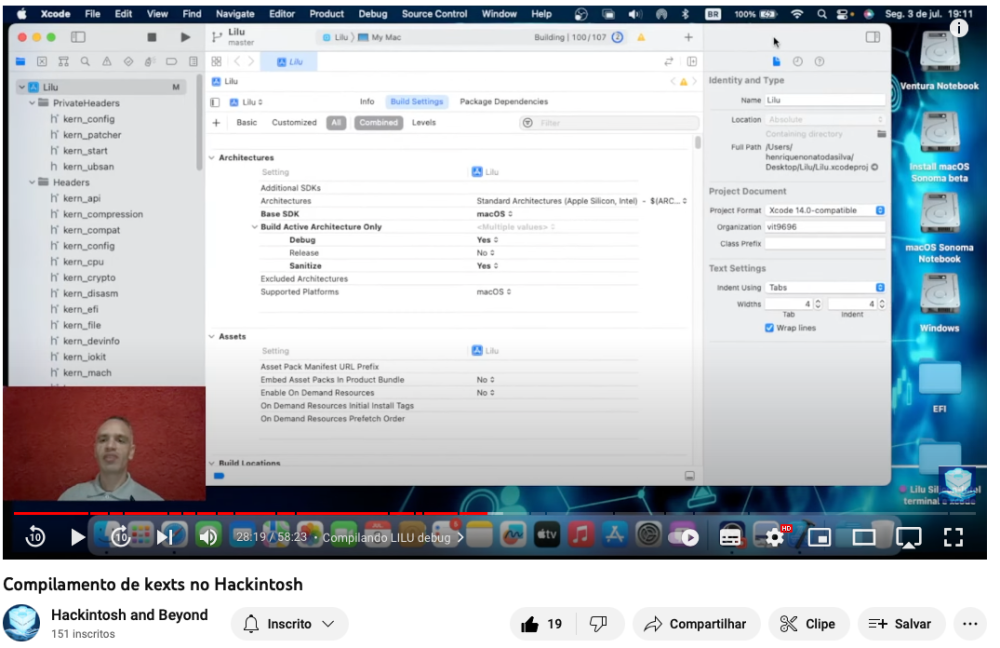1000x648 pixels.
Task: Switch to the Package Dependencies tab
Action: tap(504, 101)
